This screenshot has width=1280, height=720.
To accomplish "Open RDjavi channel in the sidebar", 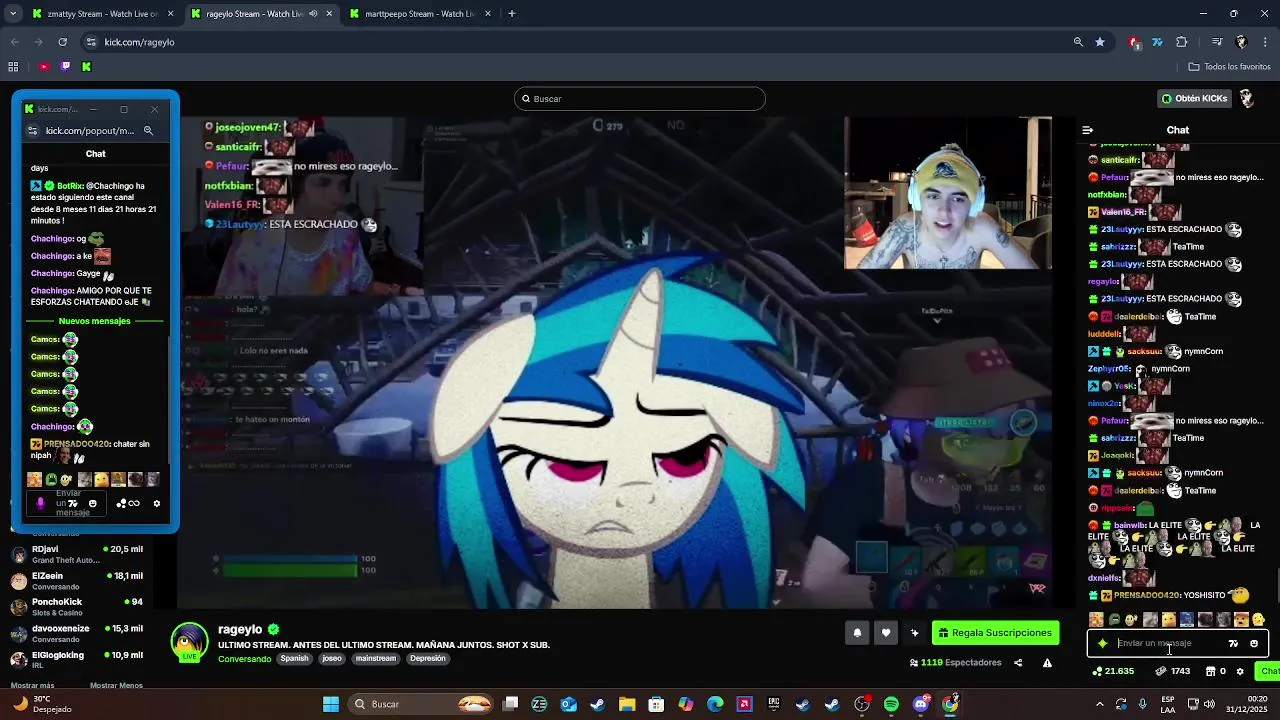I will point(78,554).
